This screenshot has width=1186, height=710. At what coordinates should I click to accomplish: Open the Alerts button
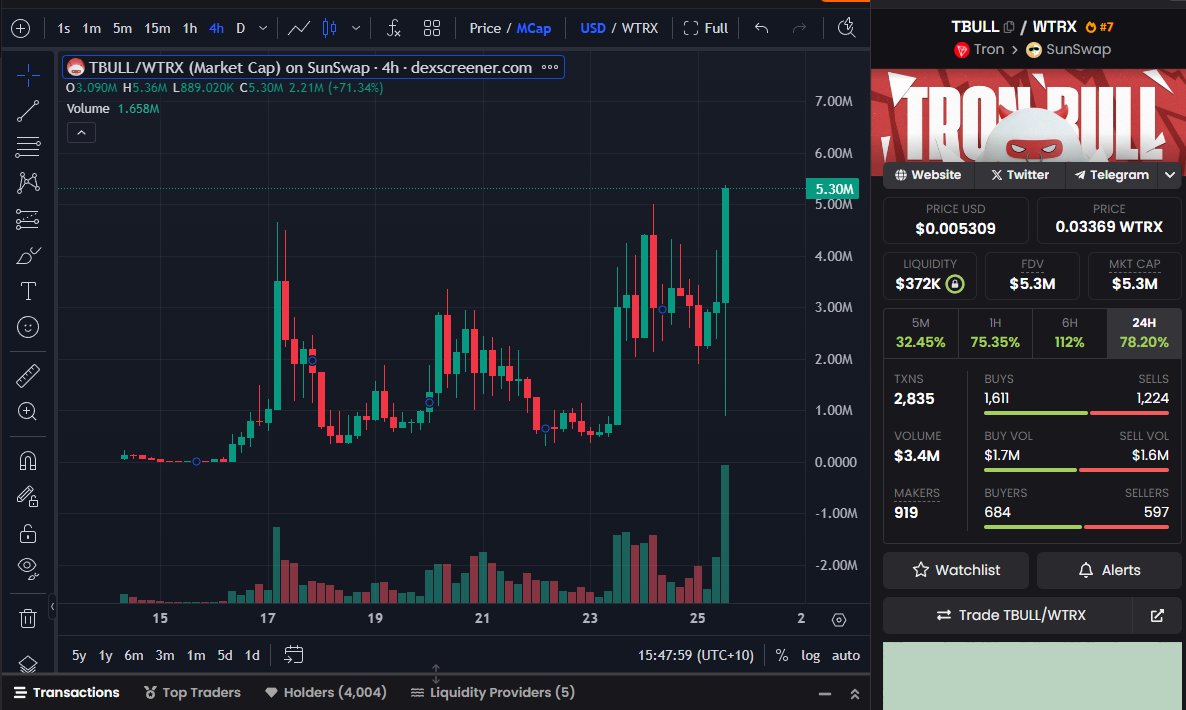(x=1109, y=570)
